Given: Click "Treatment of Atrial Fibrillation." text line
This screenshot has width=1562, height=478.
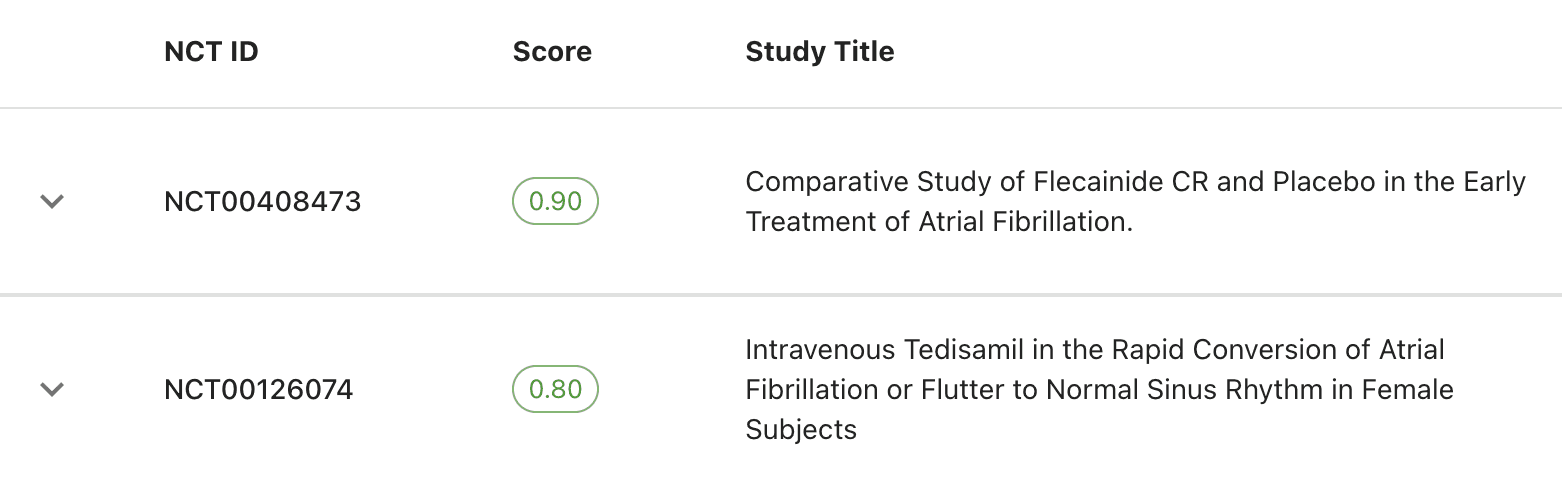Looking at the screenshot, I should [939, 222].
